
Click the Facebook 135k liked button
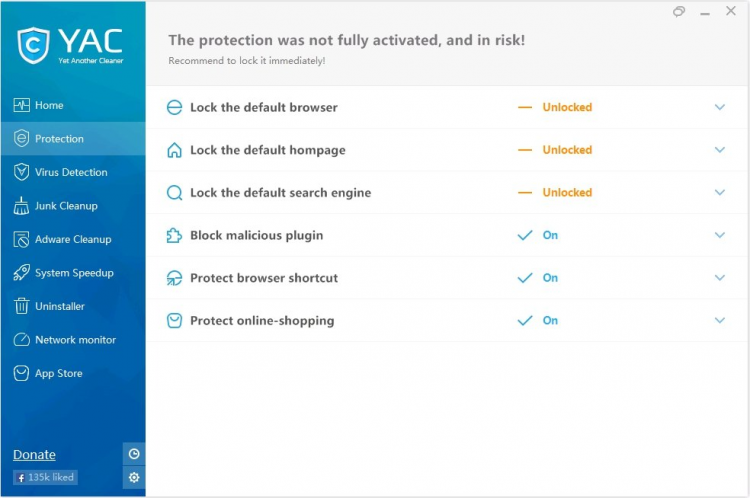[45, 478]
